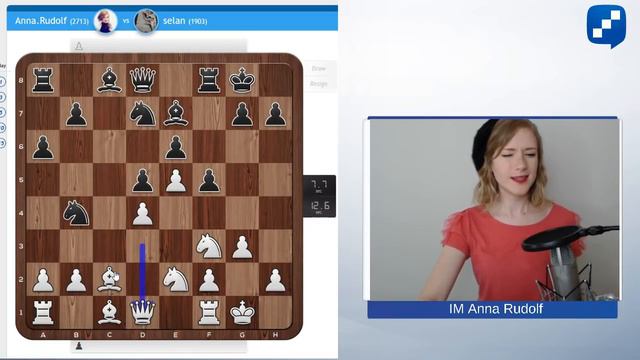Click the empty d3 square
Viewport: 640px width, 360px height.
click(142, 246)
